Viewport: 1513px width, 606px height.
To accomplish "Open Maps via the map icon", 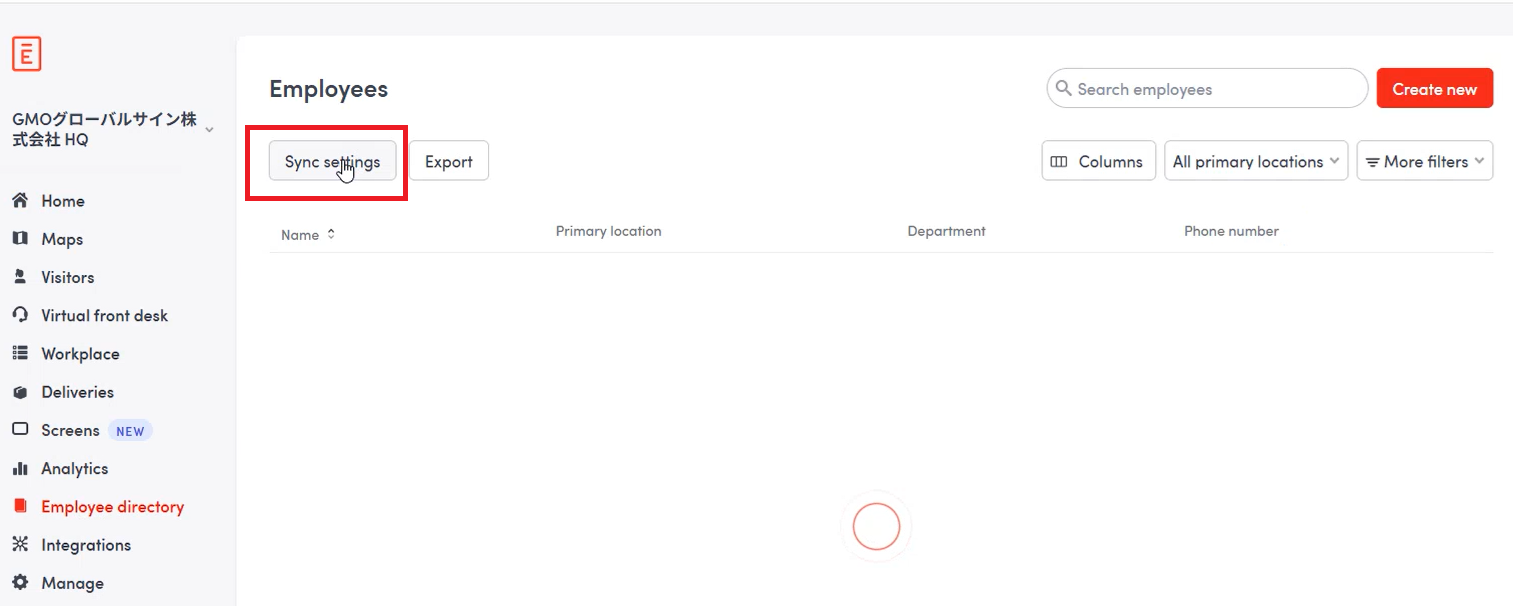I will 20,239.
